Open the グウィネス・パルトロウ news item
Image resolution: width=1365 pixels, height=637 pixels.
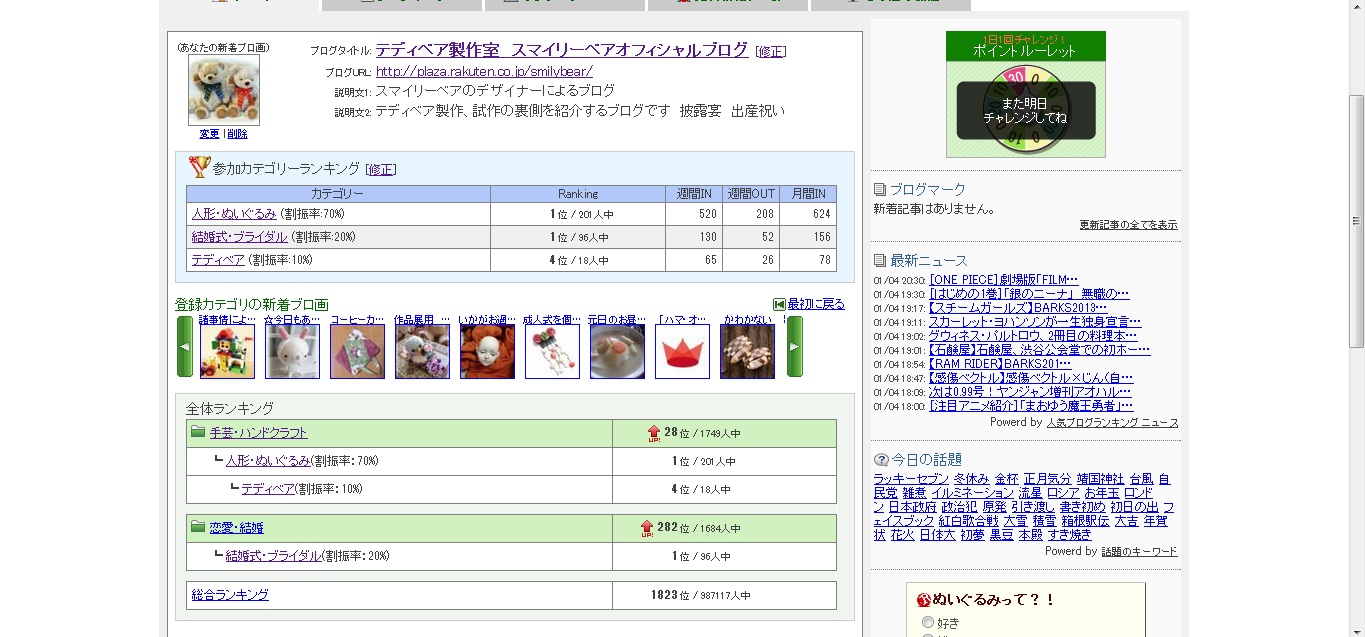point(1033,336)
